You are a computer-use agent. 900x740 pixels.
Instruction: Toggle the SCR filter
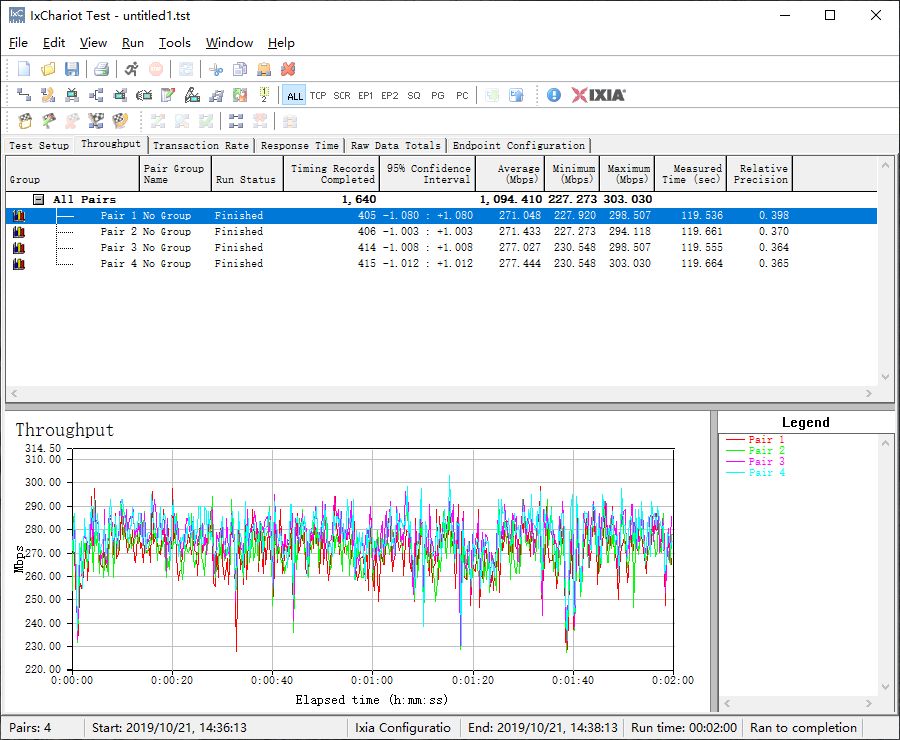tap(342, 96)
